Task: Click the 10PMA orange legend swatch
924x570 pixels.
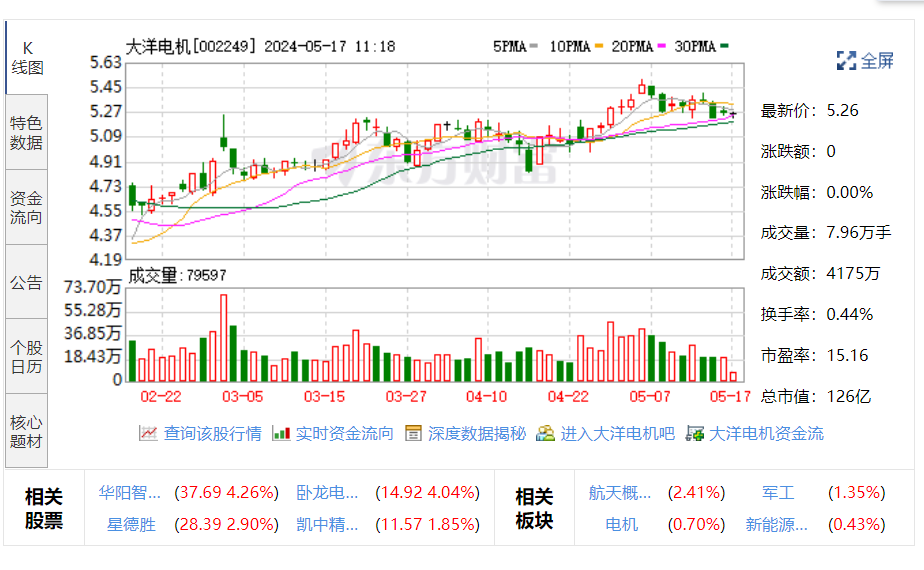Action: coord(599,45)
